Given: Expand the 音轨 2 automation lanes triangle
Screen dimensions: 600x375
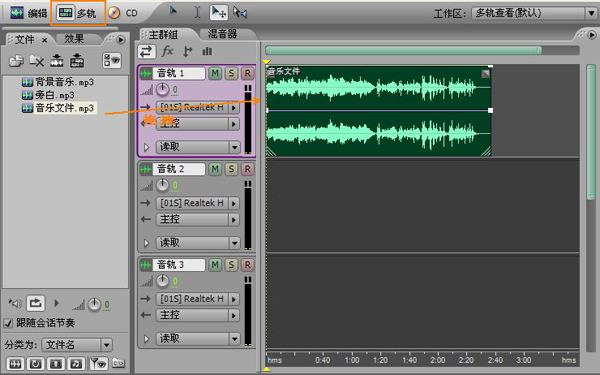Looking at the screenshot, I should (146, 243).
